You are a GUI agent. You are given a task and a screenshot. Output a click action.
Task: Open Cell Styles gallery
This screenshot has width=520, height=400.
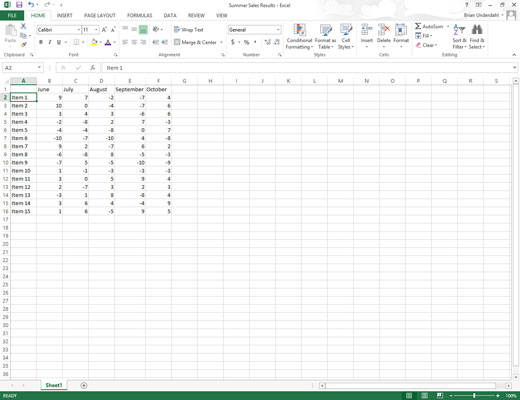(346, 37)
